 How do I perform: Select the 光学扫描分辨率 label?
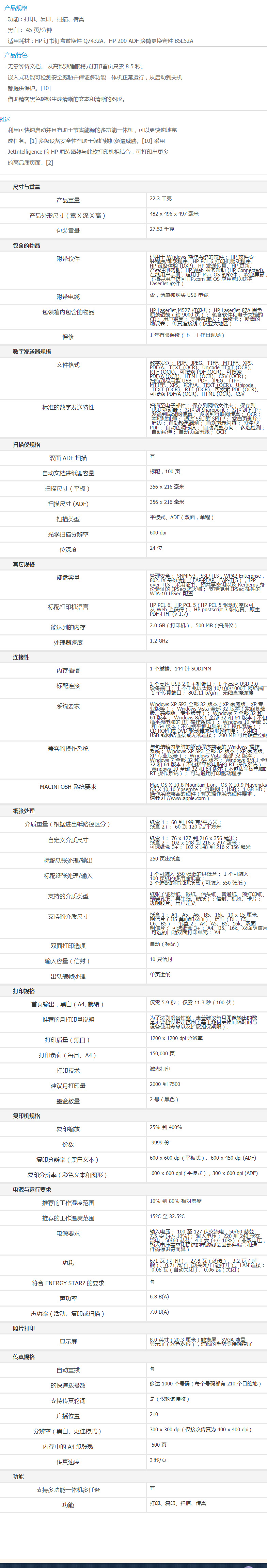[68, 534]
